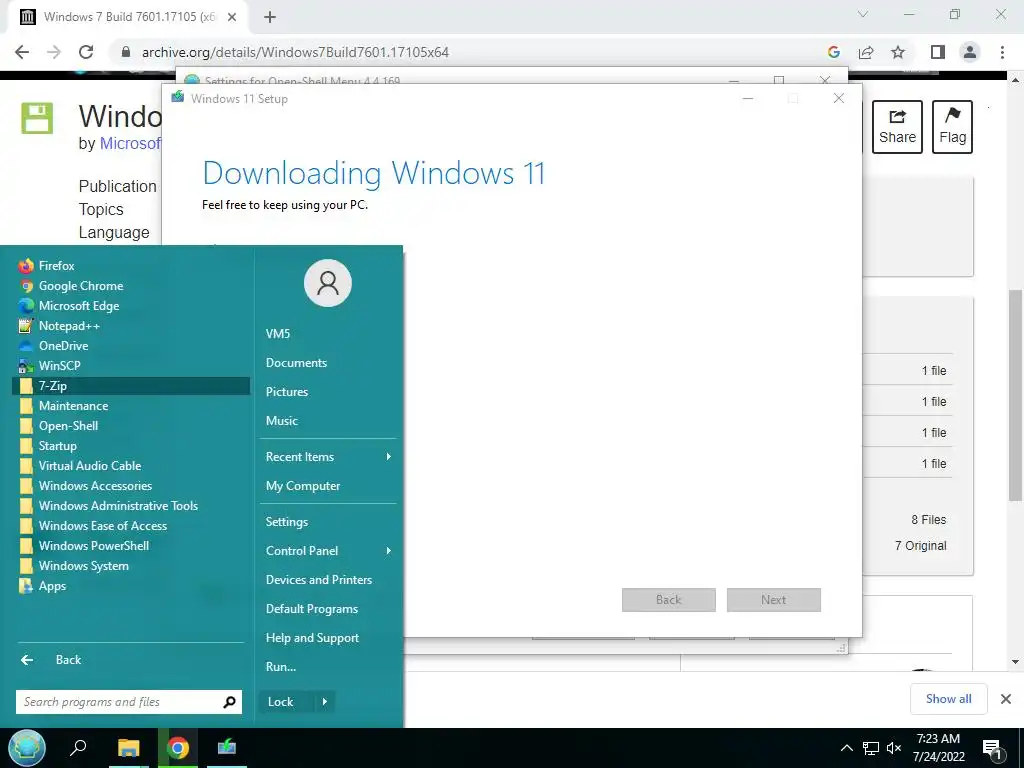Image resolution: width=1024 pixels, height=768 pixels.
Task: Switch to Windows 11 Setup taskbar icon
Action: tap(227, 748)
